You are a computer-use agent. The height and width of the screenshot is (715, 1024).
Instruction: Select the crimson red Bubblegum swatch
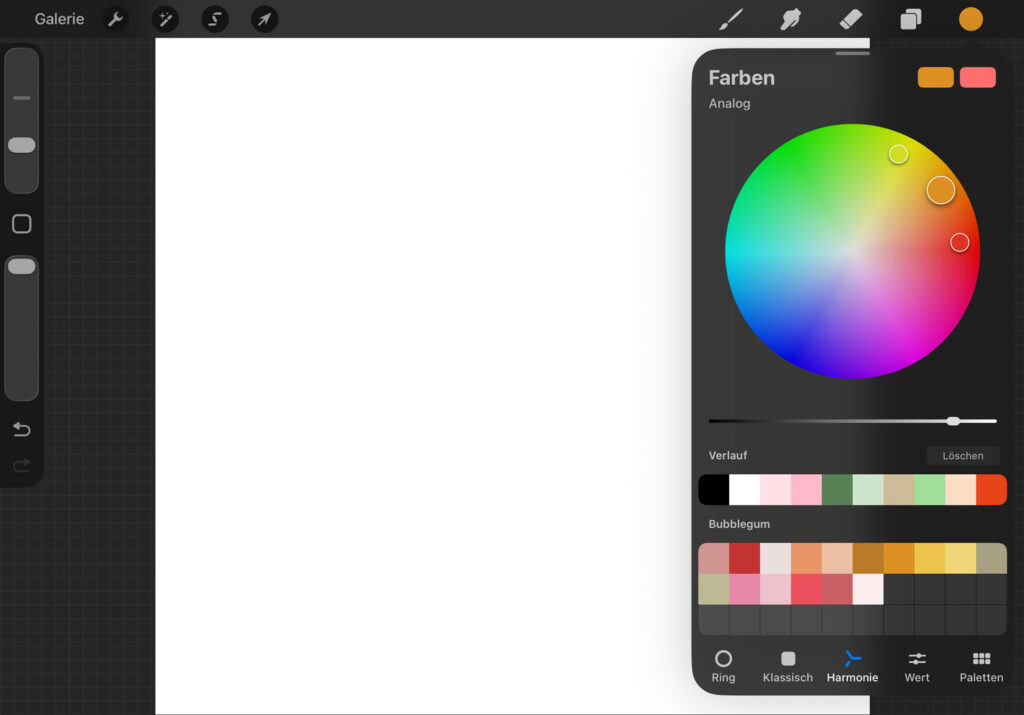pyautogui.click(x=744, y=558)
